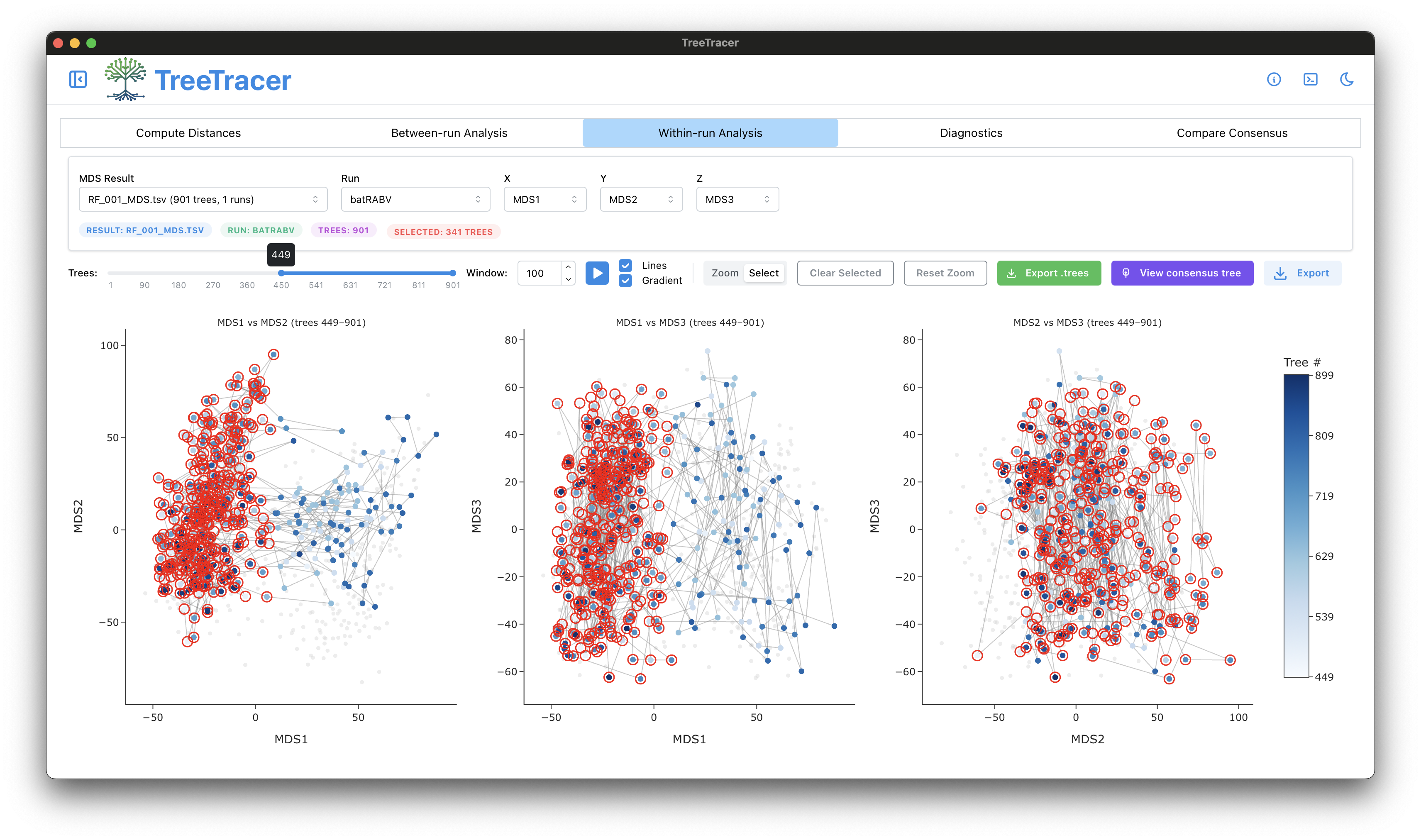Click View consensus tree button
1421x840 pixels.
click(1182, 273)
